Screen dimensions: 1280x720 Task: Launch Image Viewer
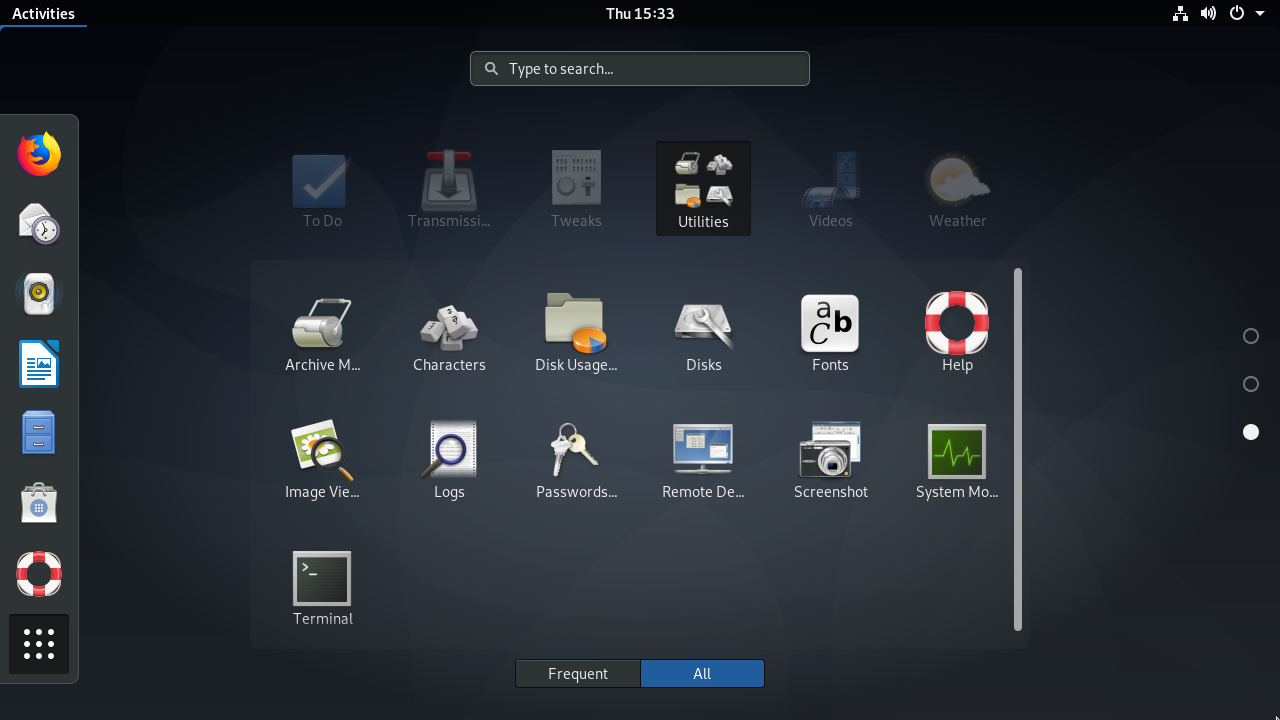[x=322, y=461]
